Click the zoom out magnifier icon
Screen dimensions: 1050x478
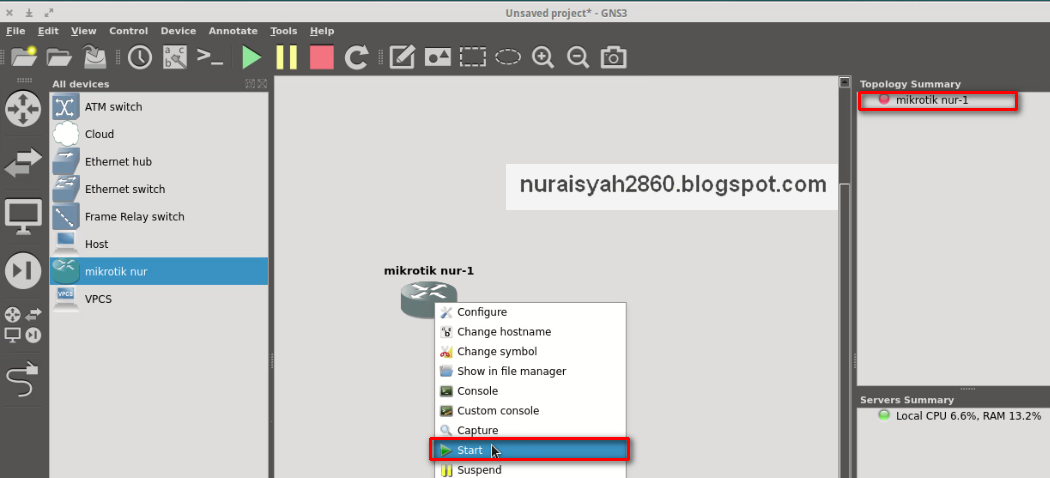[577, 57]
